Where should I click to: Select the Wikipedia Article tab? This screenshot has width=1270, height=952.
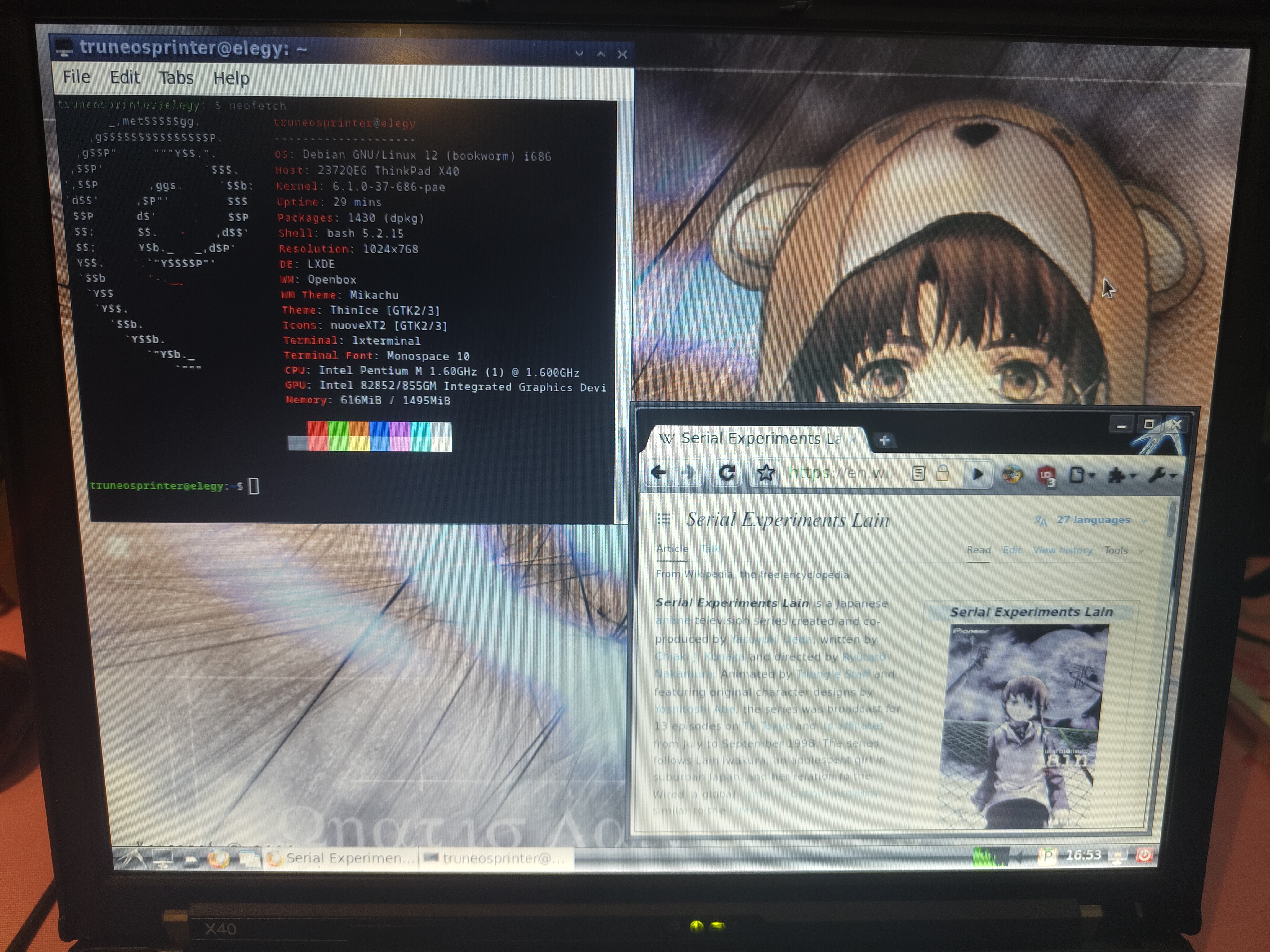click(x=672, y=549)
